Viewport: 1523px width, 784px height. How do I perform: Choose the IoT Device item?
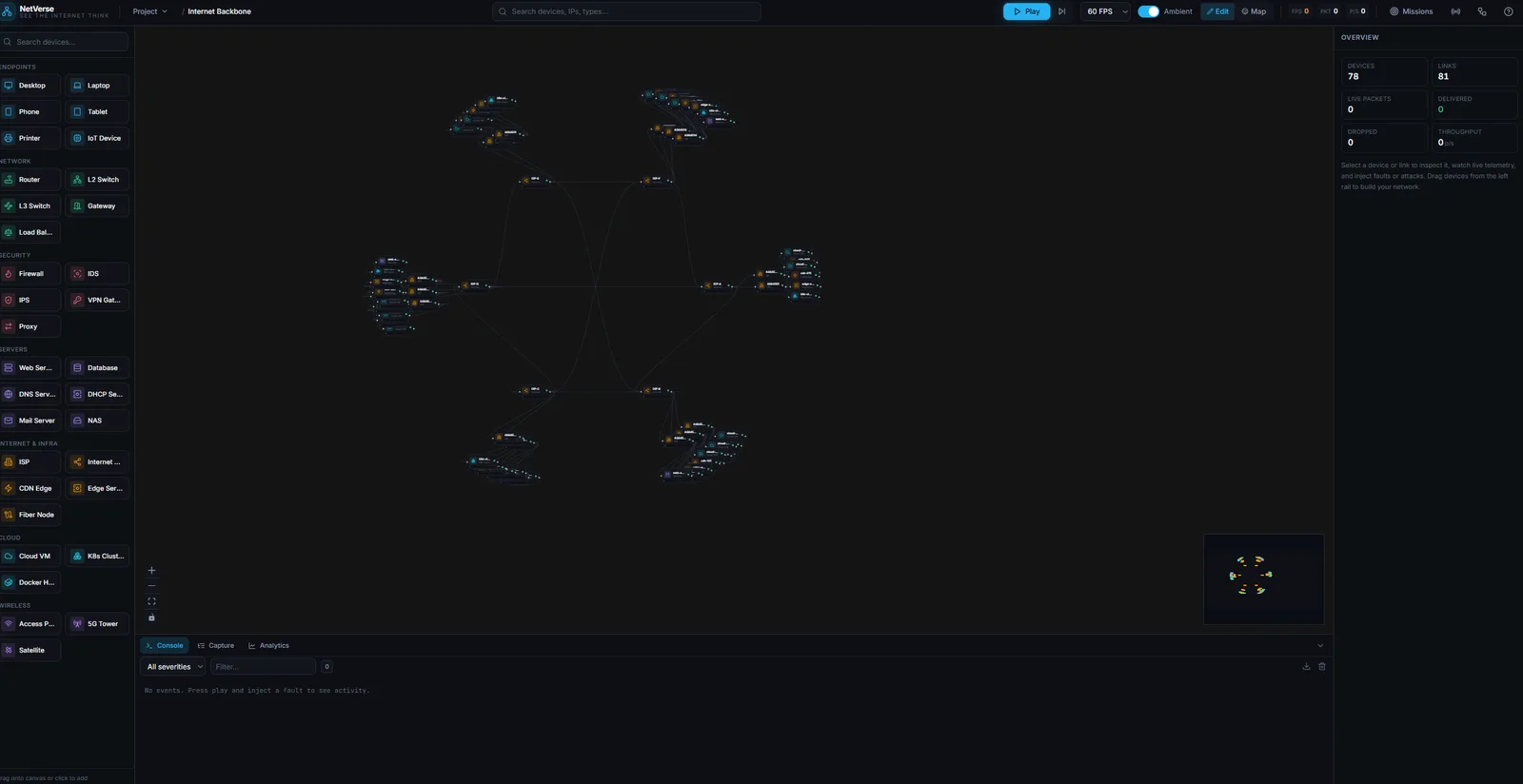coord(97,138)
